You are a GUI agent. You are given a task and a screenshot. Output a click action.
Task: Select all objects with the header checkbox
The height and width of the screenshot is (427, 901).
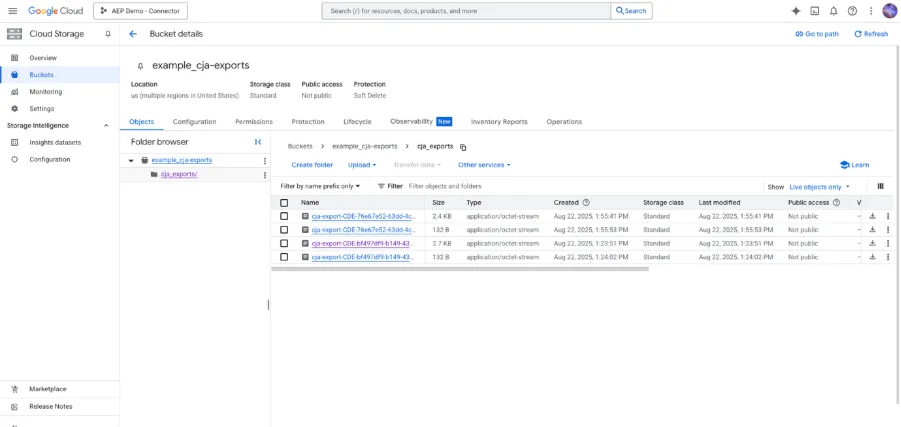pyautogui.click(x=284, y=203)
